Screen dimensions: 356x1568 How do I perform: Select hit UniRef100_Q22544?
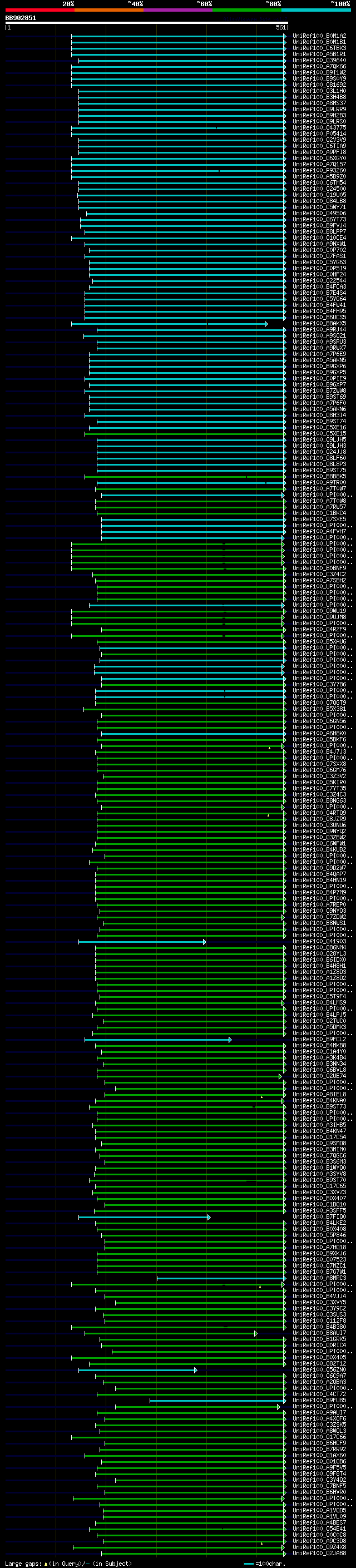(319, 280)
